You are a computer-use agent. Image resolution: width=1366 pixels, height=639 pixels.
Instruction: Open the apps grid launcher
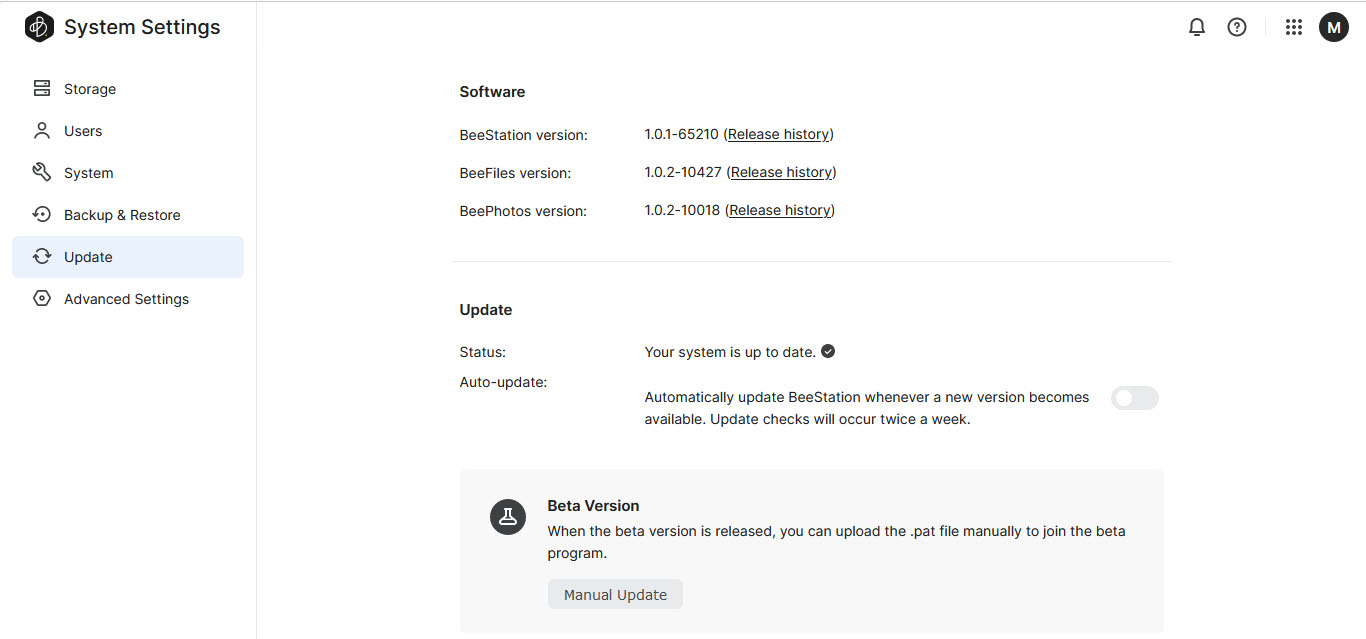pos(1294,28)
